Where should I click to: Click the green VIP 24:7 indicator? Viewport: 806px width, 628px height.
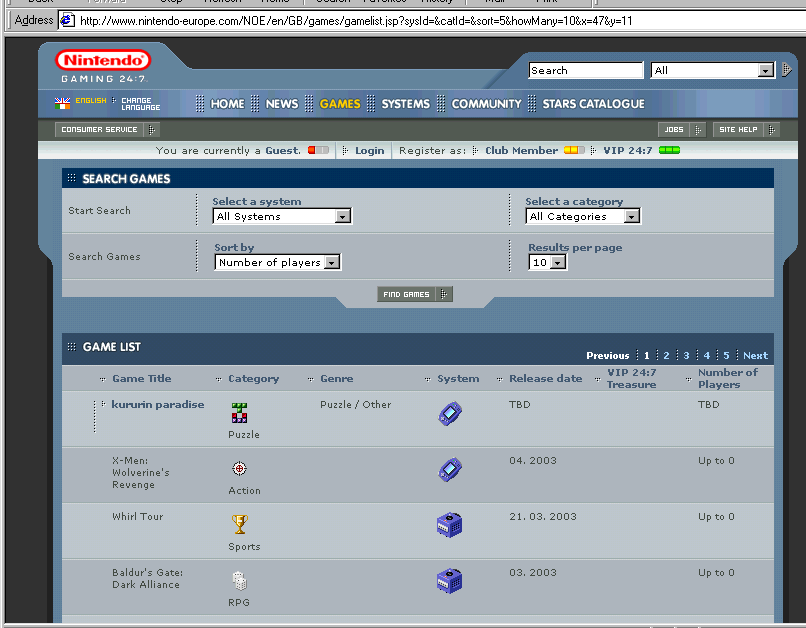click(669, 150)
